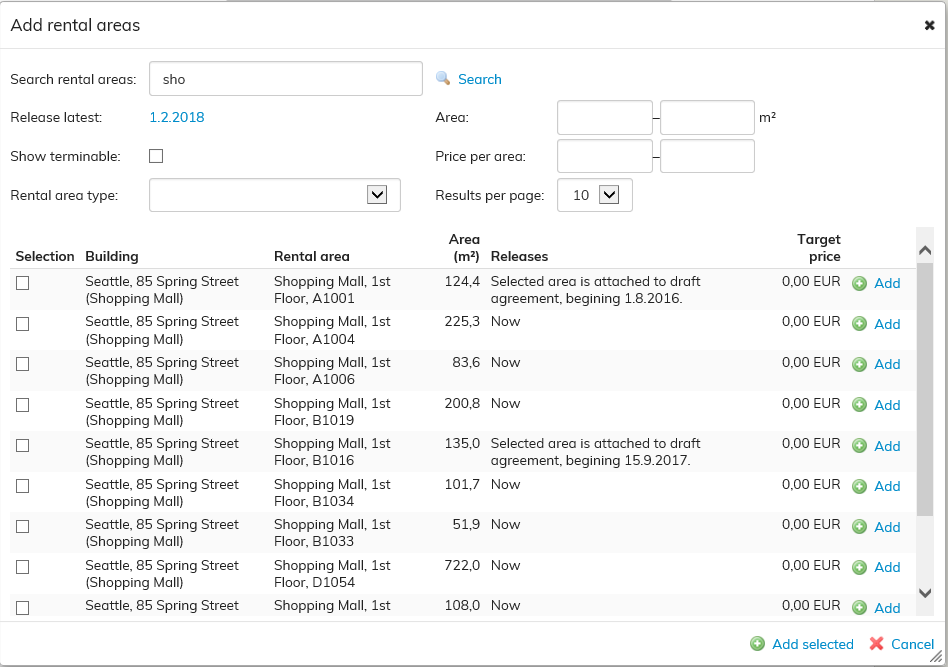This screenshot has width=948, height=667.
Task: Click green plus icon for A1001 row
Action: click(x=859, y=284)
